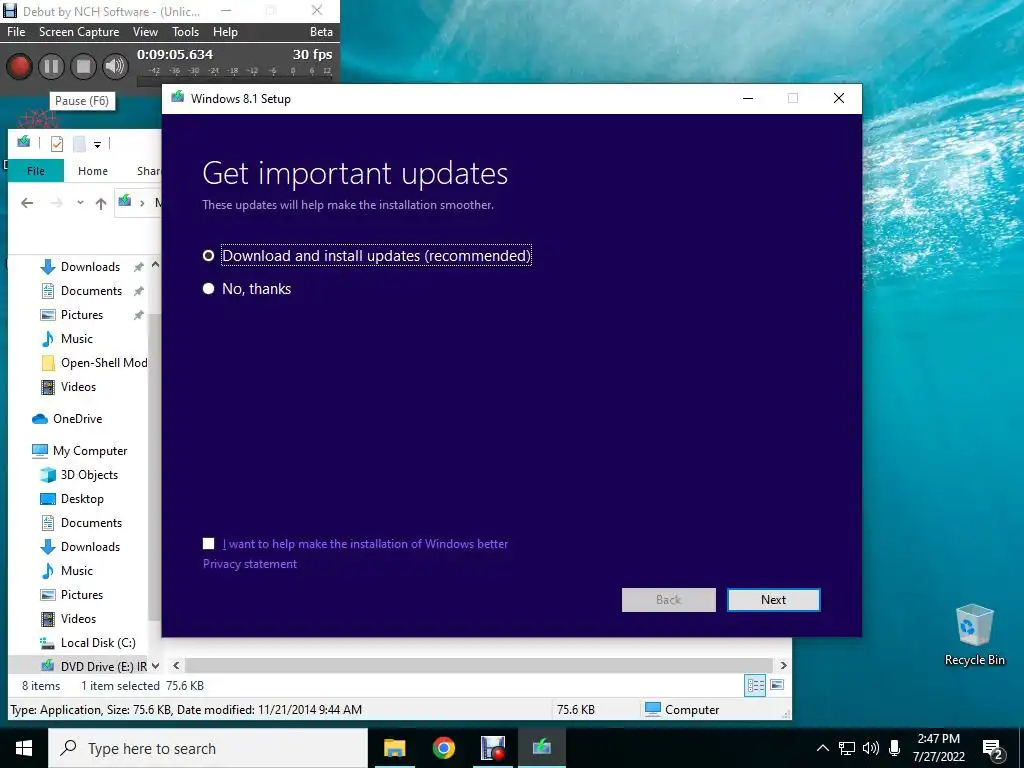The image size is (1024, 768).
Task: Open the Windows Start button
Action: pos(24,748)
